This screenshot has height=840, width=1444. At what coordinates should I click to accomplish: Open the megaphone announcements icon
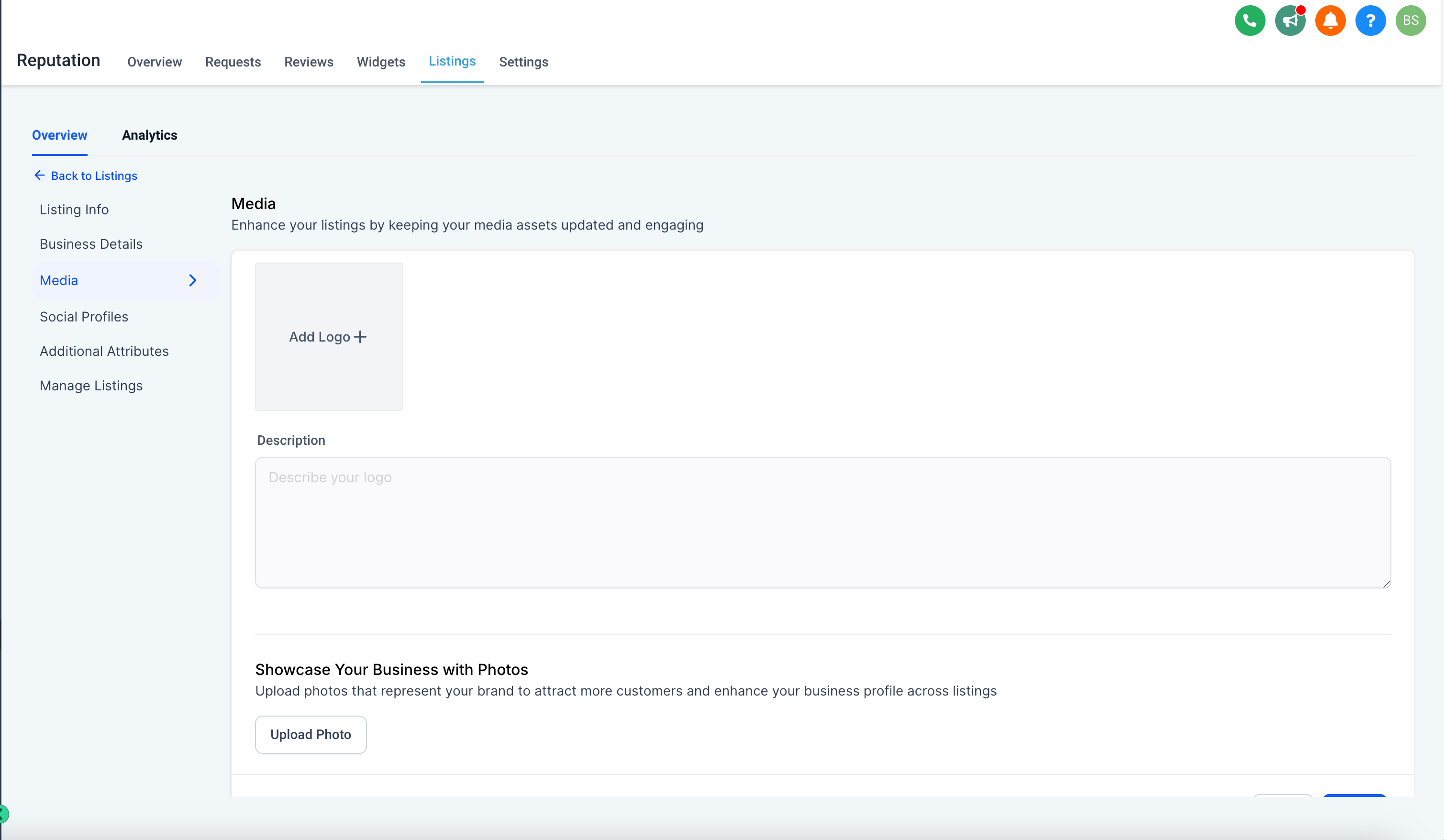(1290, 21)
